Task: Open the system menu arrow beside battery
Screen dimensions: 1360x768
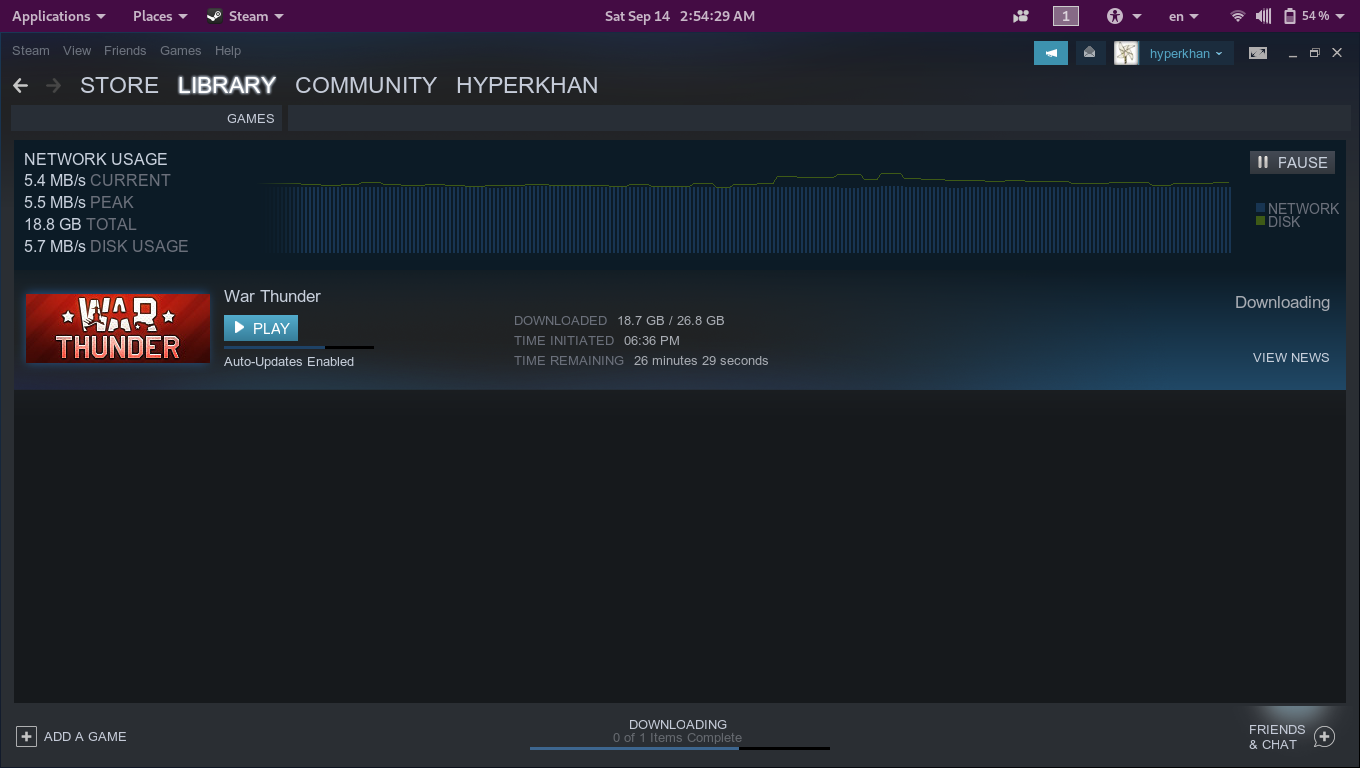Action: point(1341,16)
